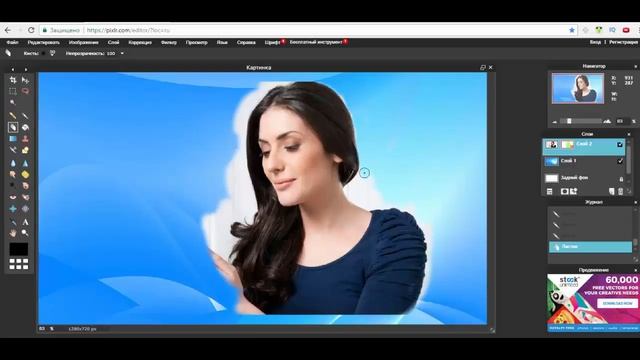Select the Blur tool
The height and width of the screenshot is (360, 640).
coord(13,163)
